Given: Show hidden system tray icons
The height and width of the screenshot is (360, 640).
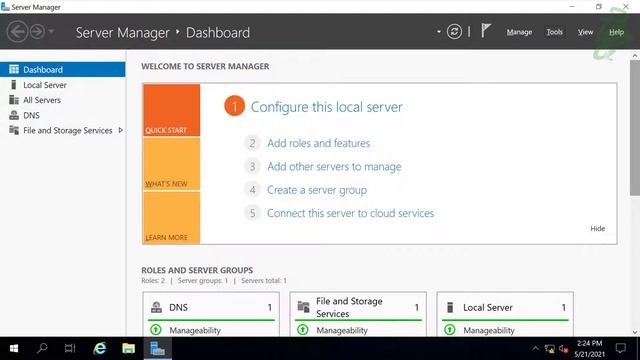Looking at the screenshot, I should coord(535,348).
